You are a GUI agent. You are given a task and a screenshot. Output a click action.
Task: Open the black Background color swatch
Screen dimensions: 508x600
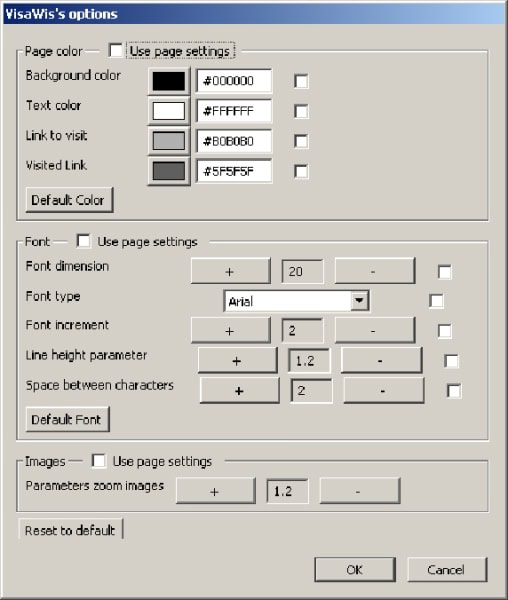169,81
